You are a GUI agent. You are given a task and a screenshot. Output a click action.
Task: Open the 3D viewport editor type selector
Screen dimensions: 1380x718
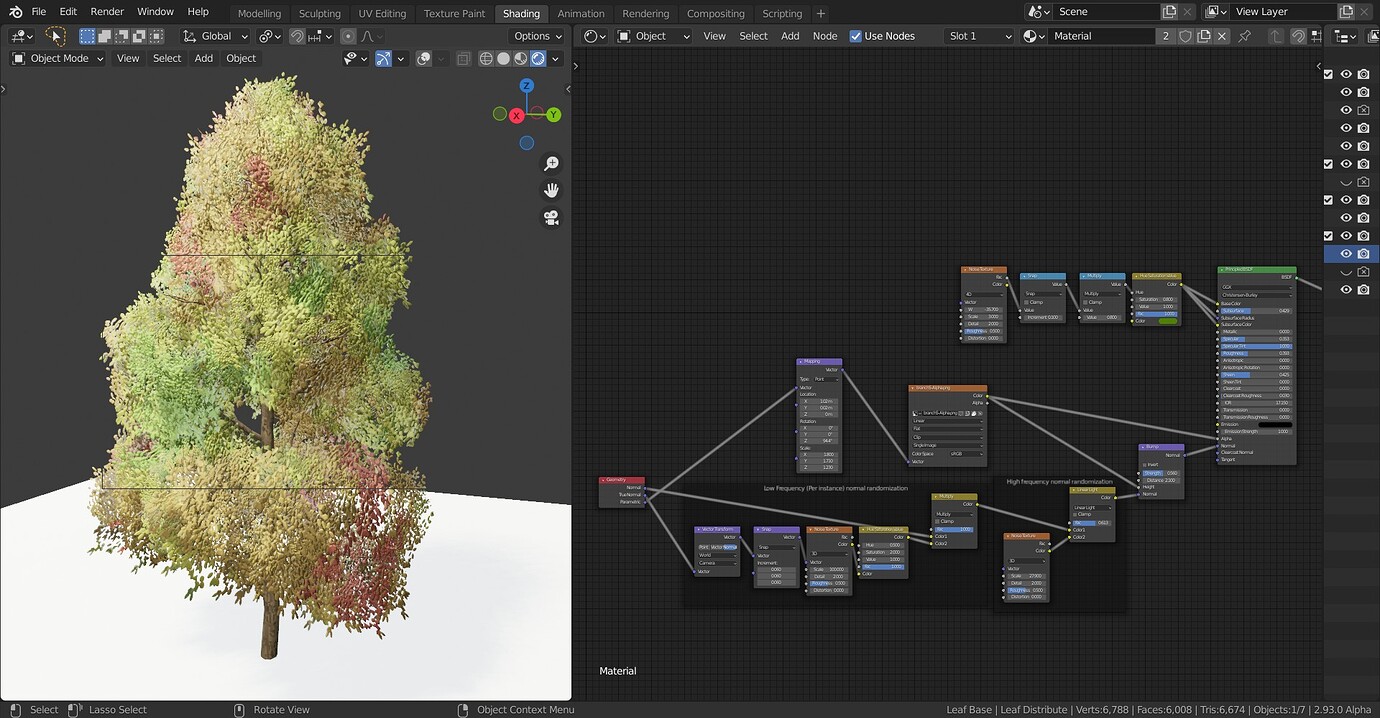tap(22, 36)
